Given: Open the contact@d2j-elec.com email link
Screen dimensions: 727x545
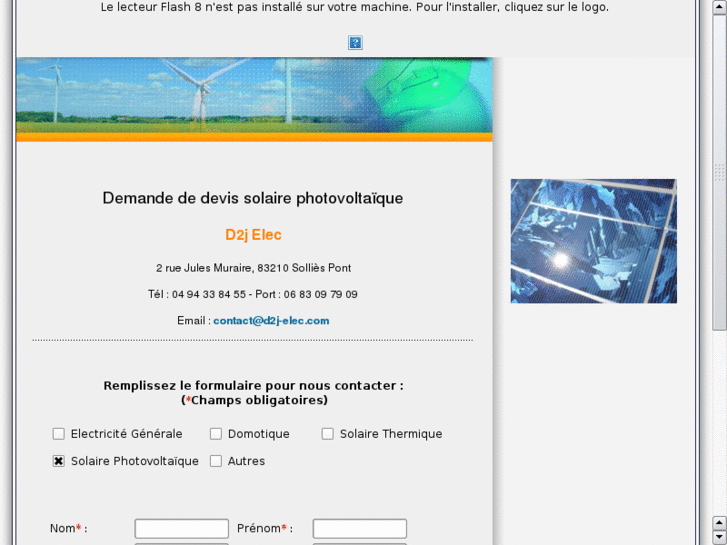Looking at the screenshot, I should tap(271, 321).
